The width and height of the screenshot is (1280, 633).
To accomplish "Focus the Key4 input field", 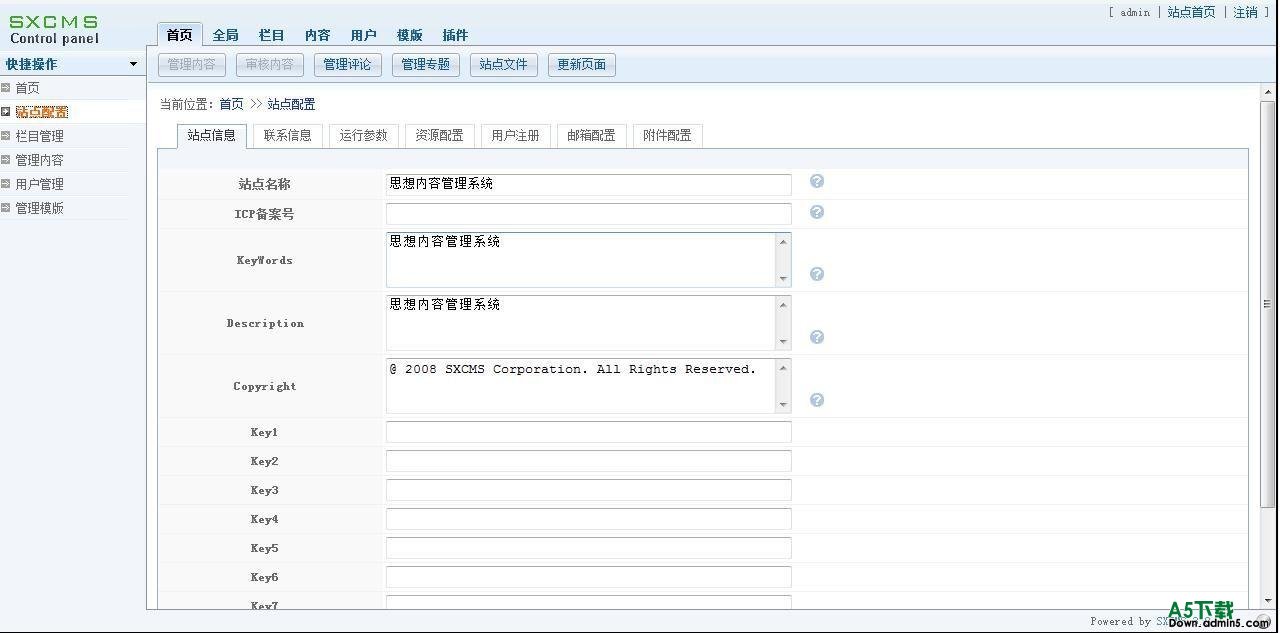I will click(x=589, y=519).
